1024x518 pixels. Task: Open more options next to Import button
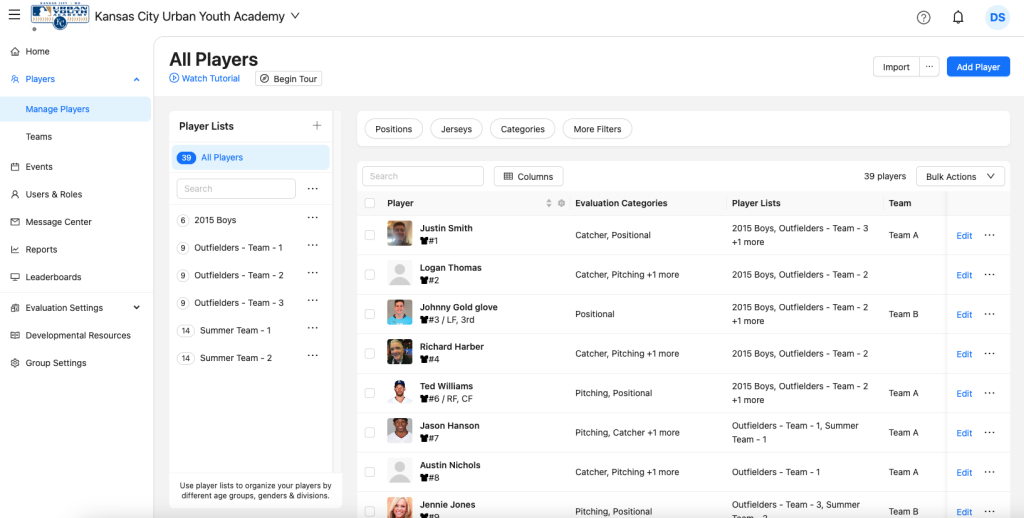tap(930, 67)
